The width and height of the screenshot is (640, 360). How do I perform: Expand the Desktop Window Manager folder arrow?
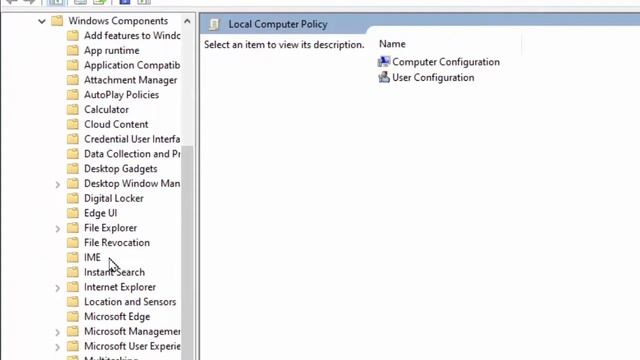pos(58,184)
